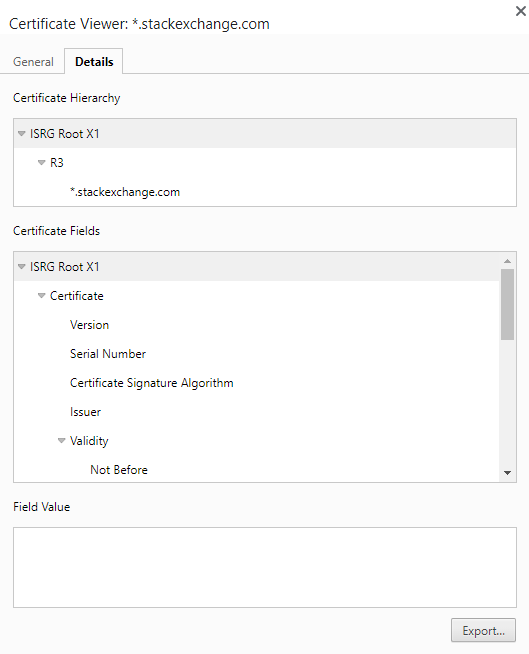Switch to the General tab
Viewport: 529px width, 654px height.
point(33,62)
